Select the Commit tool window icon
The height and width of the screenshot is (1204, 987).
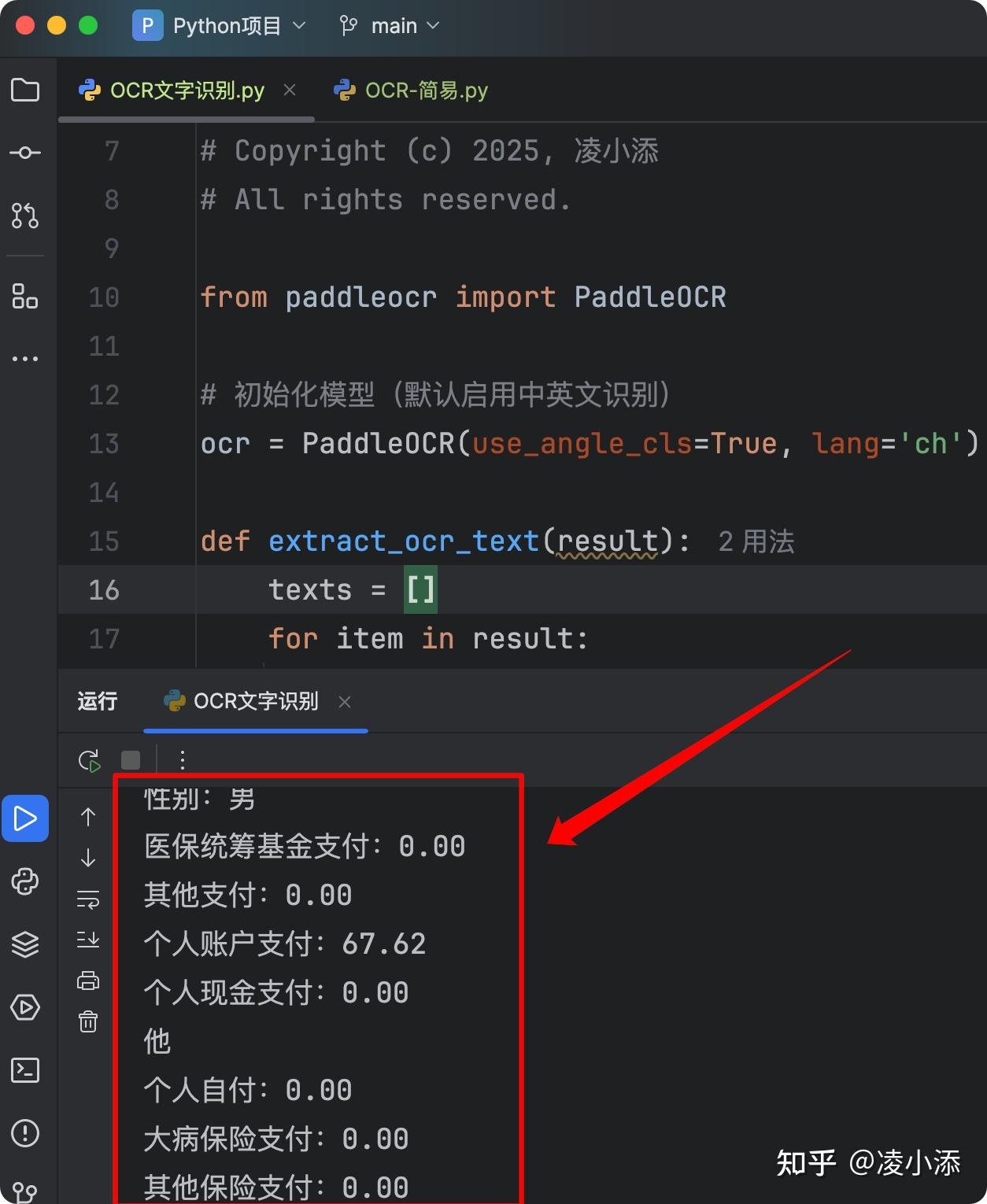(26, 152)
